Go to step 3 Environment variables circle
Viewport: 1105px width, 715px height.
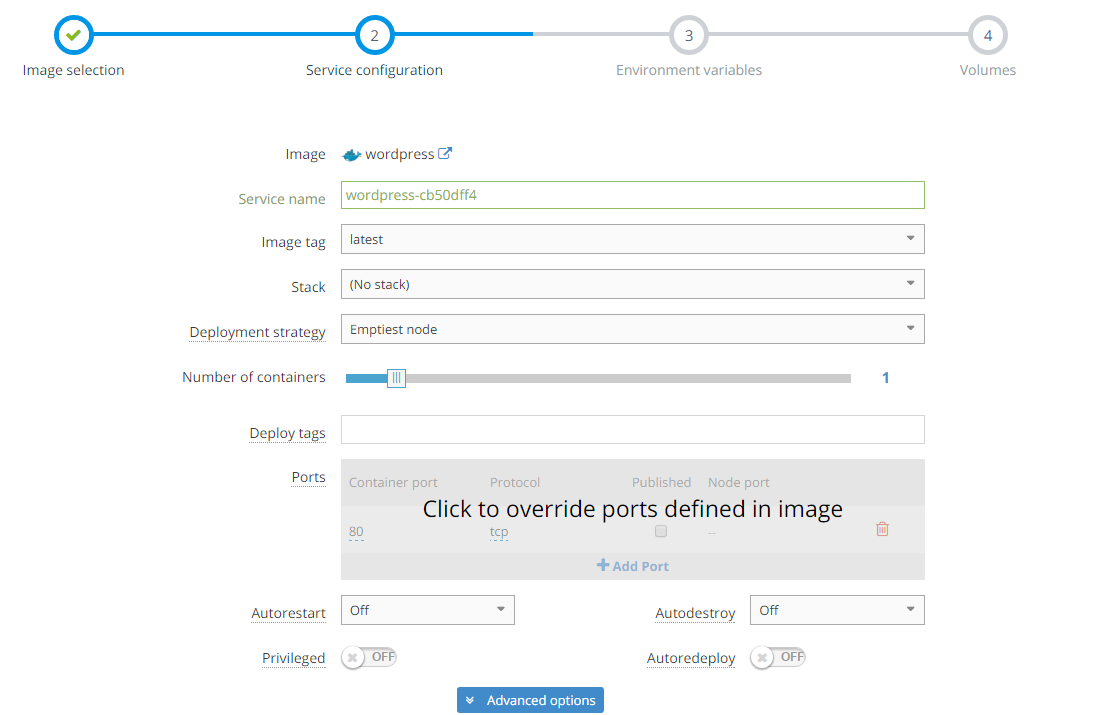(688, 36)
